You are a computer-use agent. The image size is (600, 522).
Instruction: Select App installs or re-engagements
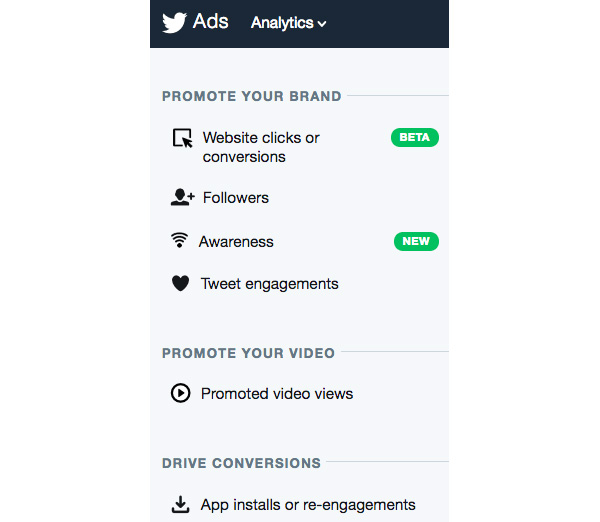tap(308, 505)
